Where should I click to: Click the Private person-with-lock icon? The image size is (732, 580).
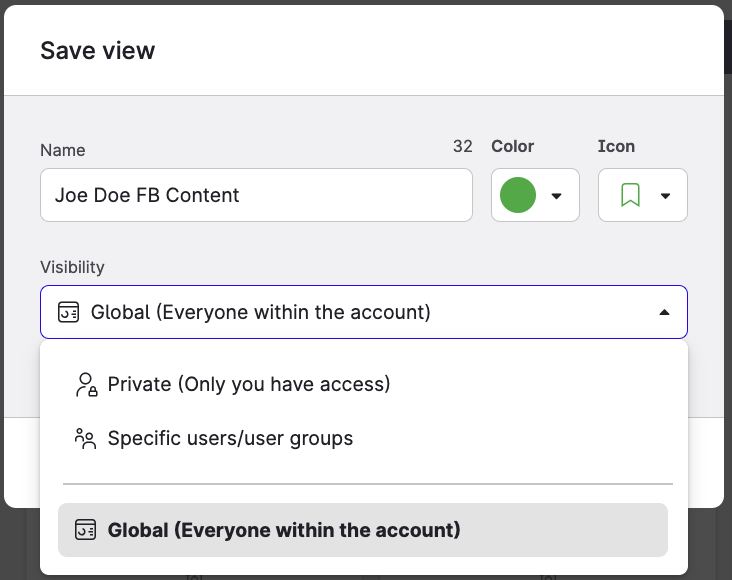(x=86, y=384)
